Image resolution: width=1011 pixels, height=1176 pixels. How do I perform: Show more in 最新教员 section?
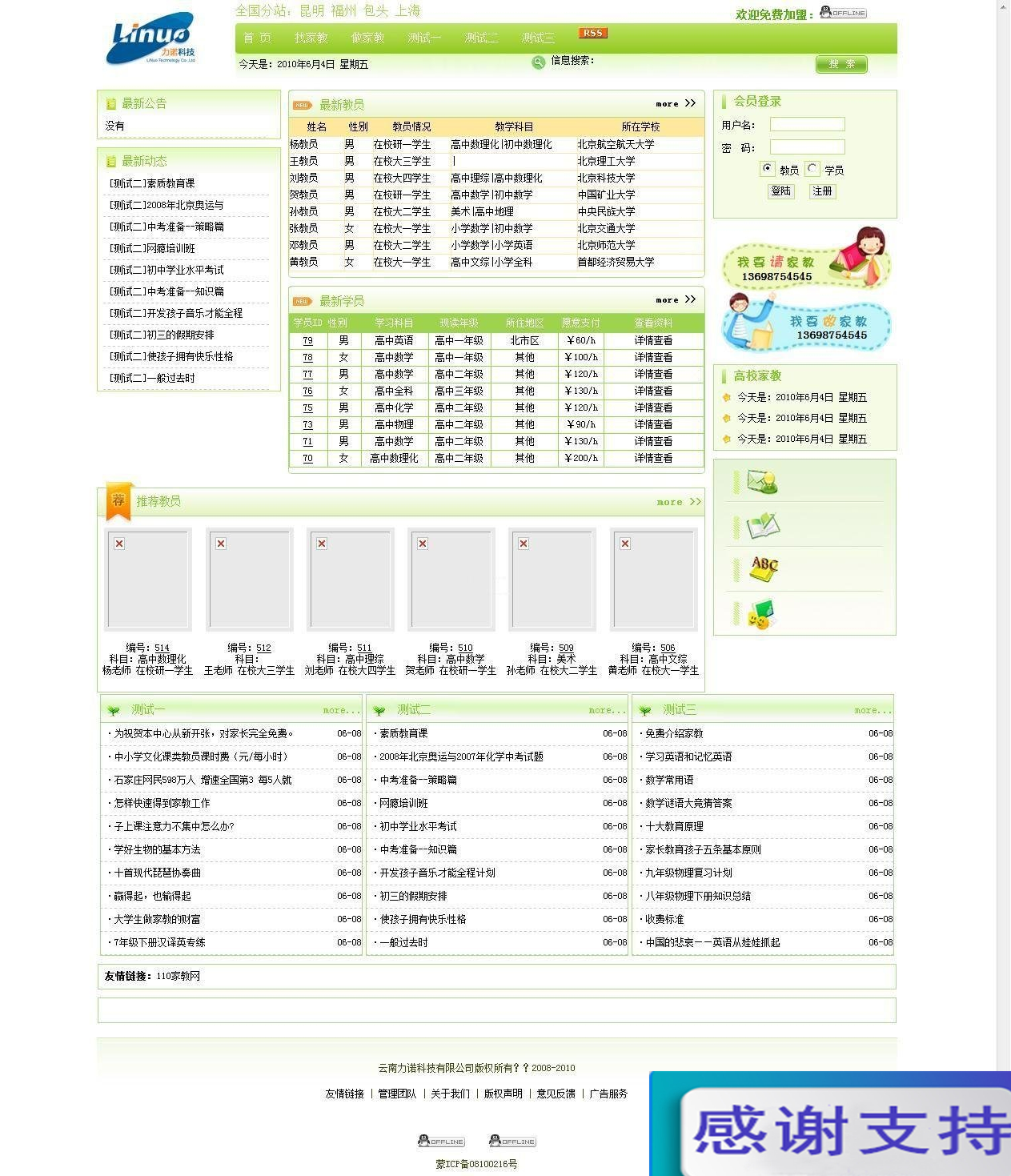coord(676,103)
